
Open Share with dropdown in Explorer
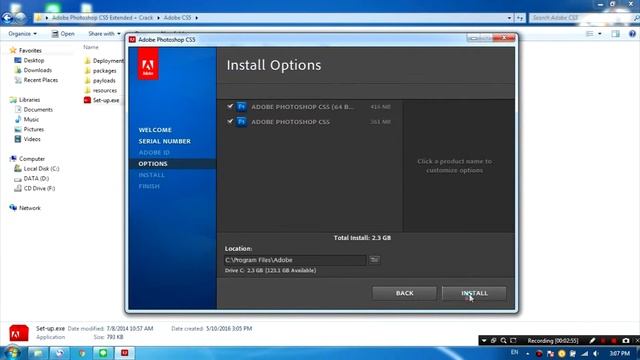tap(104, 34)
